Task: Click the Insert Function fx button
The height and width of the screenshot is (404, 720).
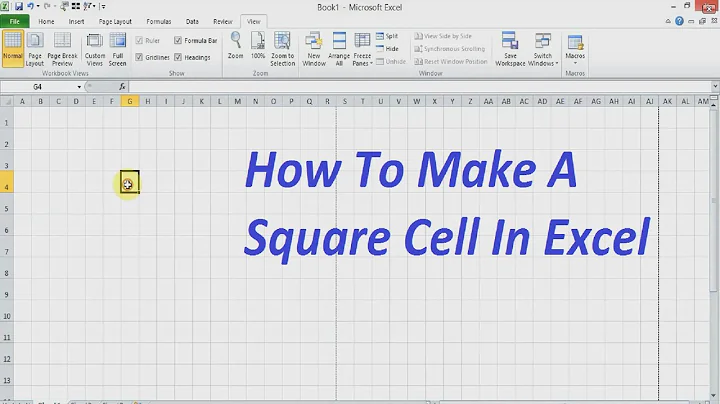Action: click(122, 86)
